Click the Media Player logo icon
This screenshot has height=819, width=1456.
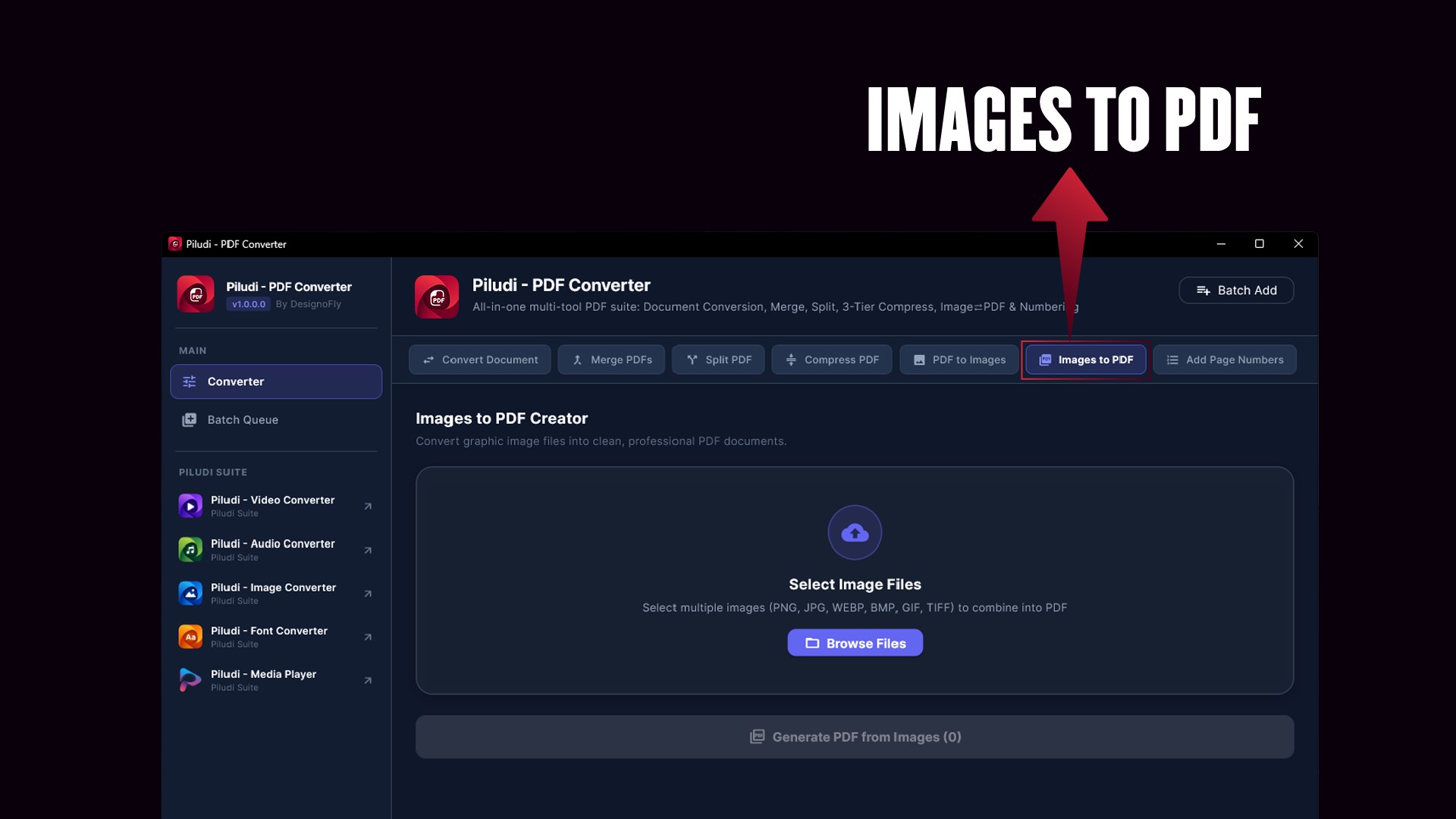[190, 680]
